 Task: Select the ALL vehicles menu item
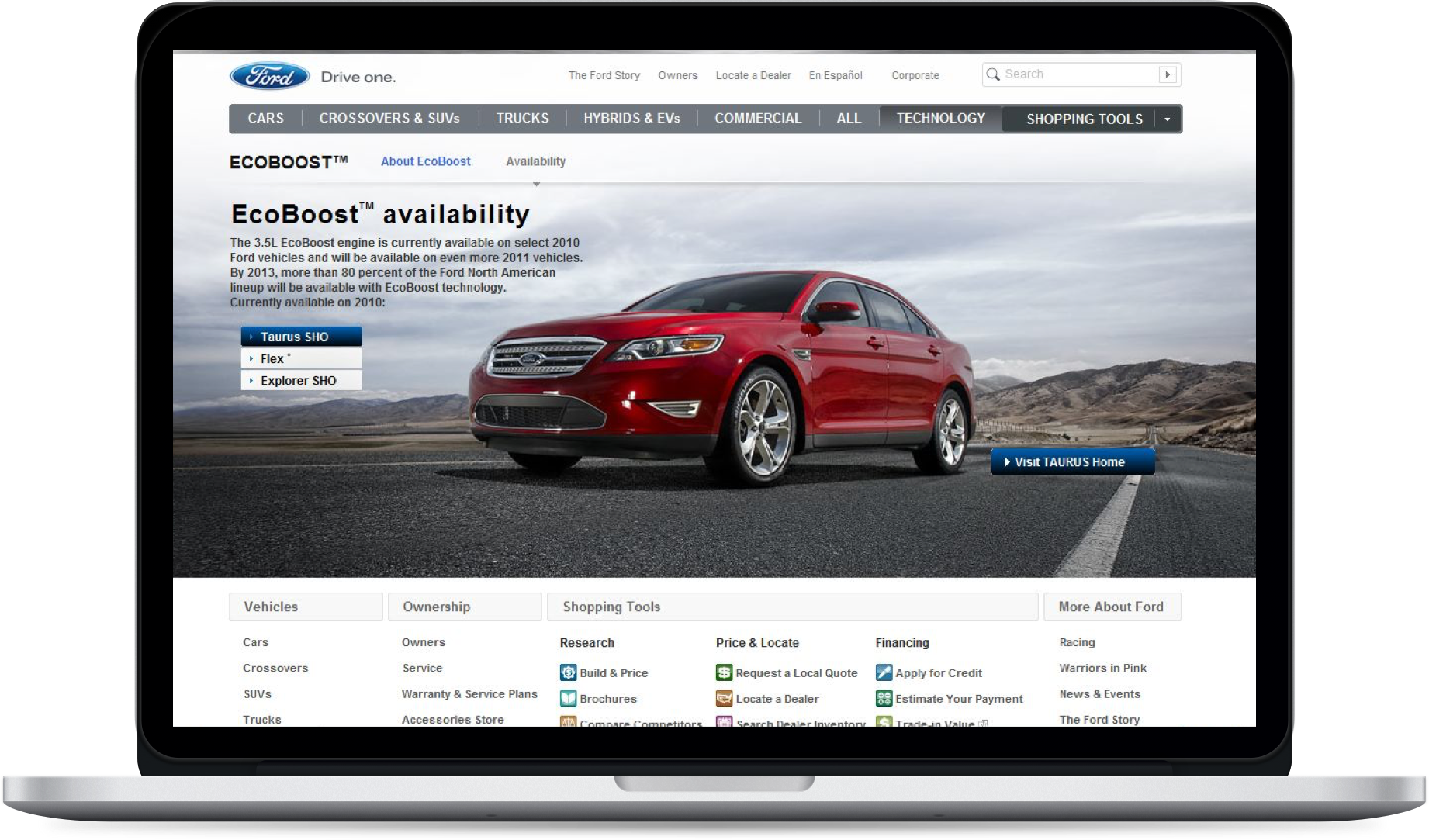click(x=849, y=118)
